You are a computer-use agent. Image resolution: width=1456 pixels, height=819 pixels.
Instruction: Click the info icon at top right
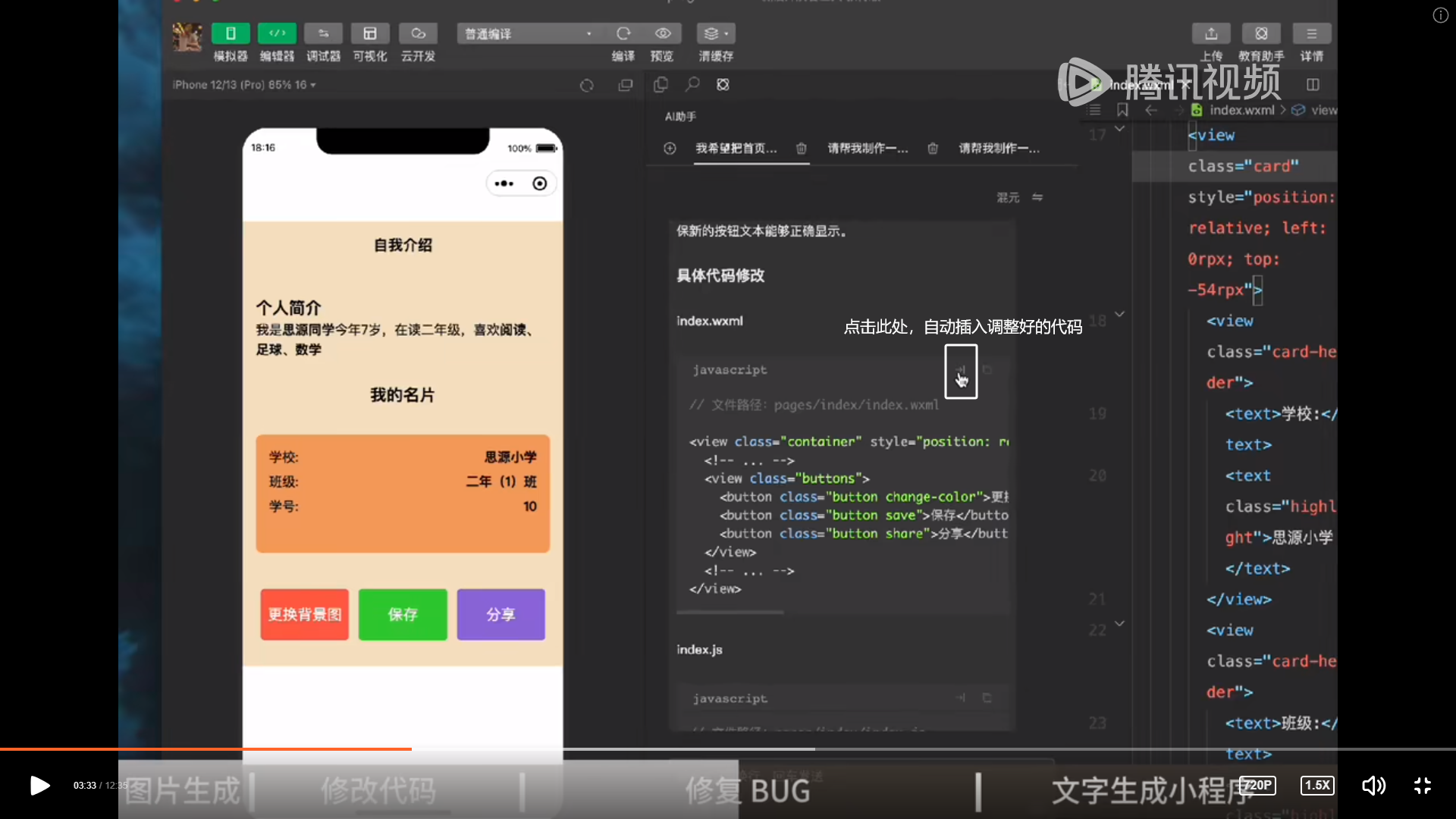click(x=1440, y=15)
